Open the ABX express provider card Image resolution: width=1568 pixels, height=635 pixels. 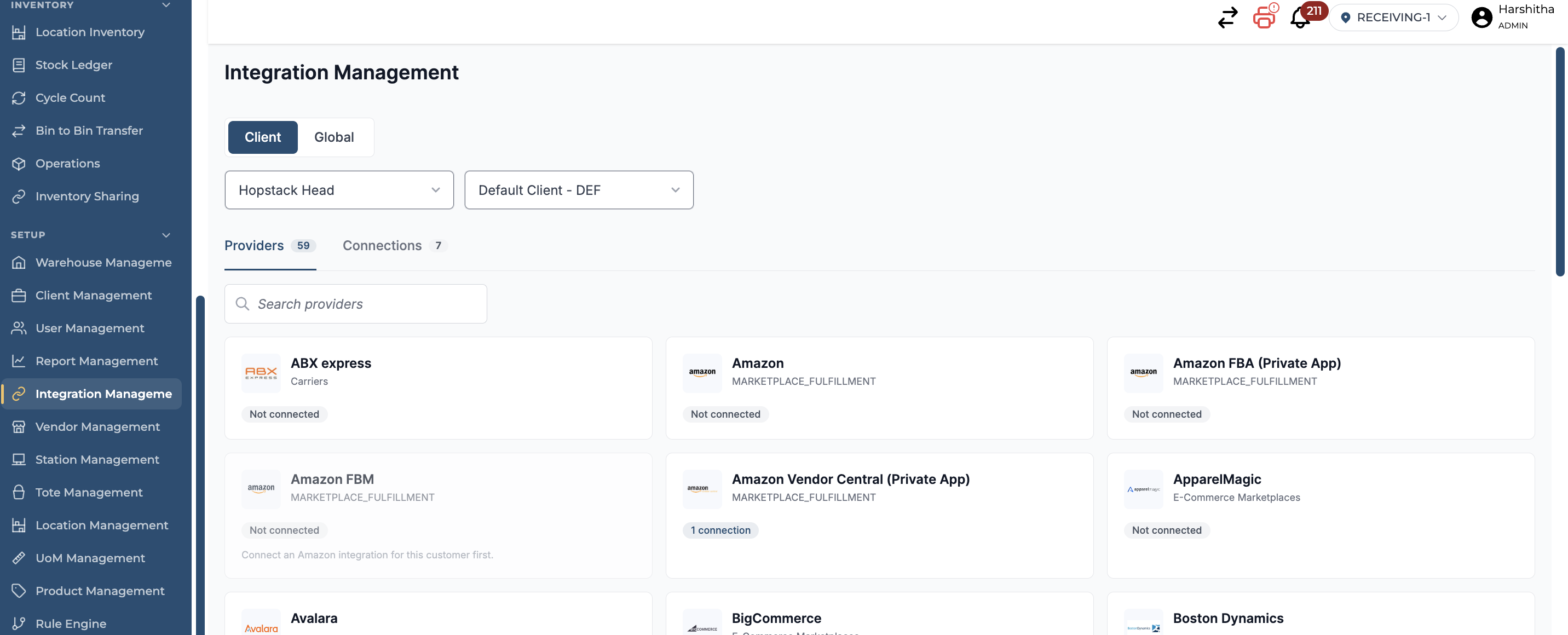coord(438,389)
